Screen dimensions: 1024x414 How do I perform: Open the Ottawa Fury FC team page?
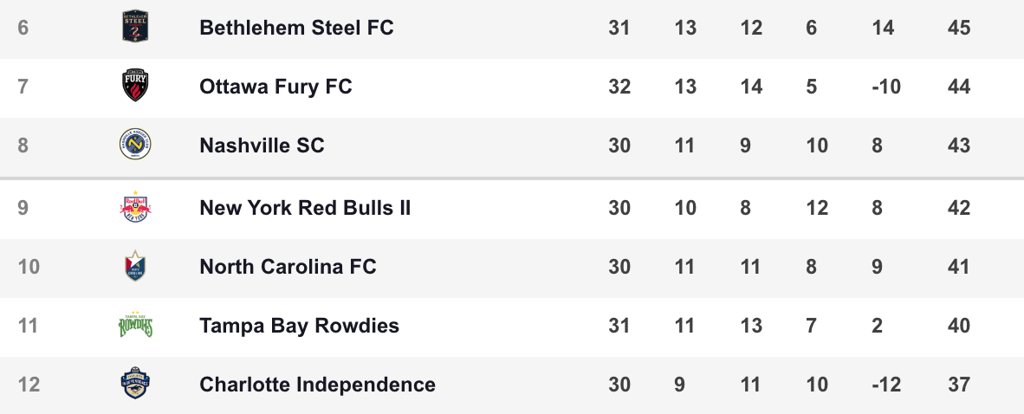[x=276, y=86]
